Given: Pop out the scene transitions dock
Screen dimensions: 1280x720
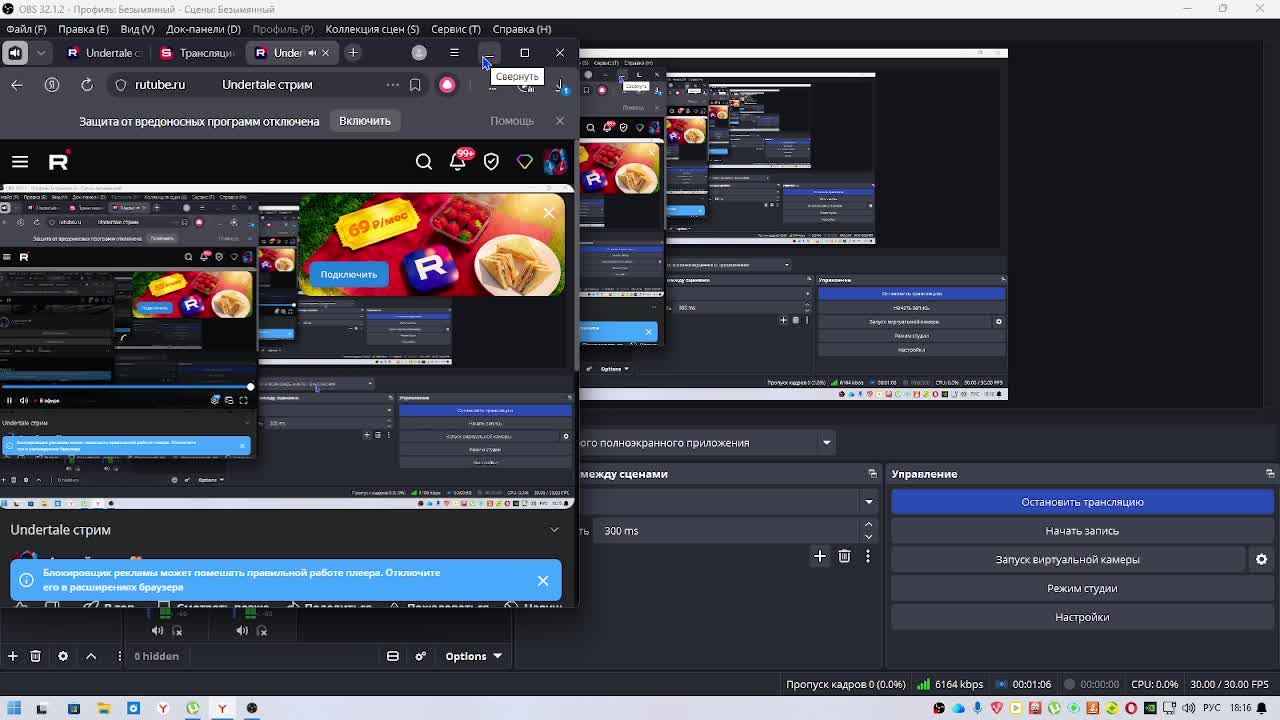Looking at the screenshot, I should point(872,474).
